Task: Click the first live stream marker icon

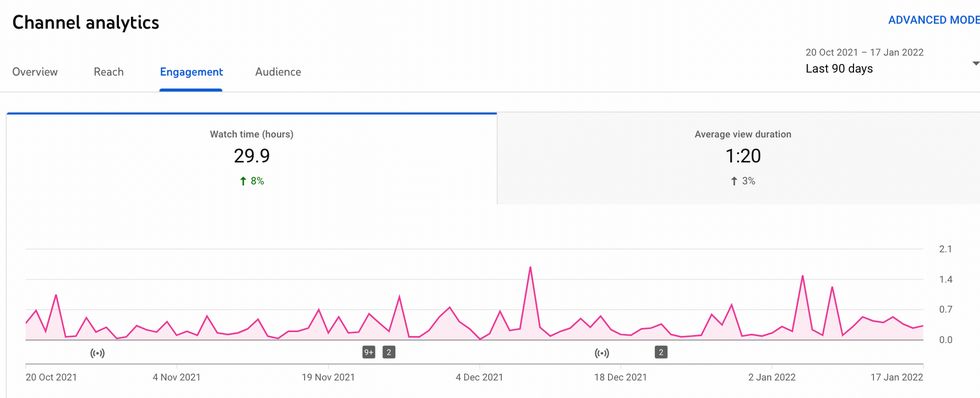Action: coord(97,353)
